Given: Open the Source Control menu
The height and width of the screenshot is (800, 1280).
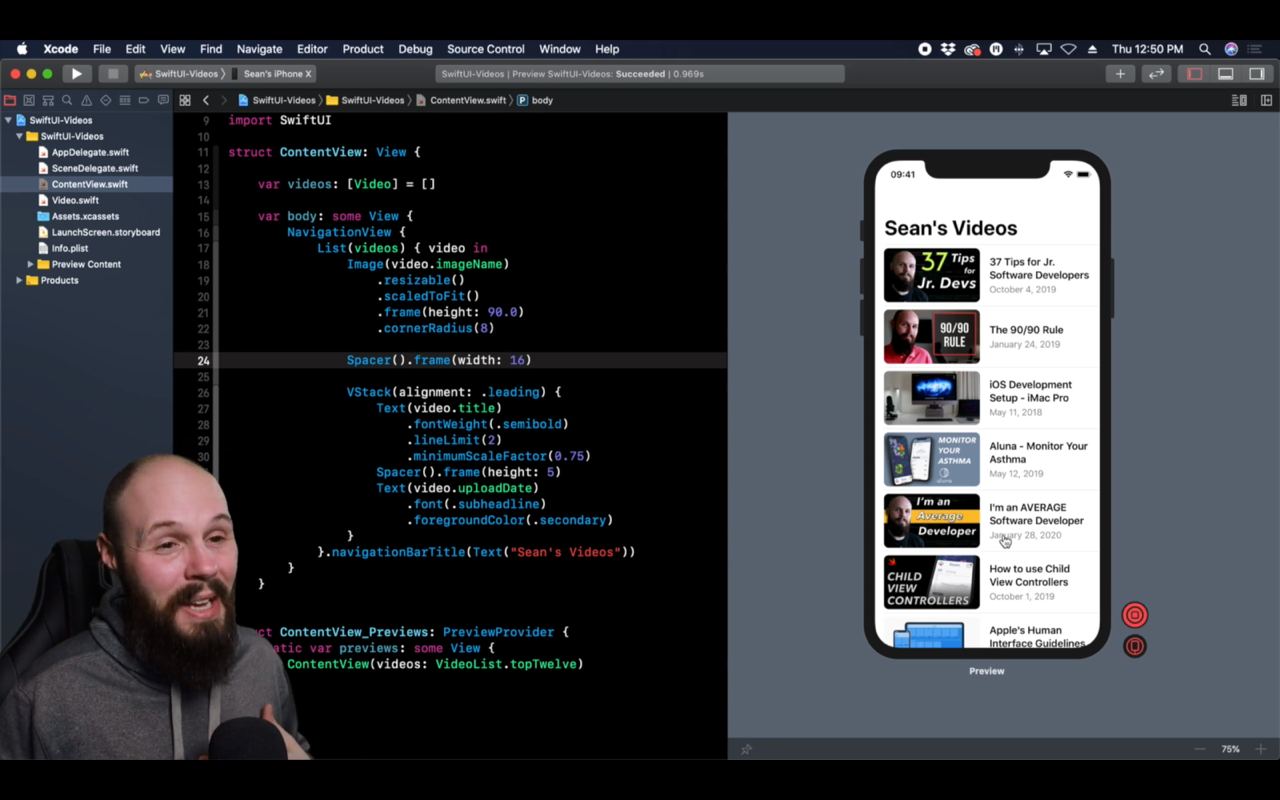Looking at the screenshot, I should (485, 49).
